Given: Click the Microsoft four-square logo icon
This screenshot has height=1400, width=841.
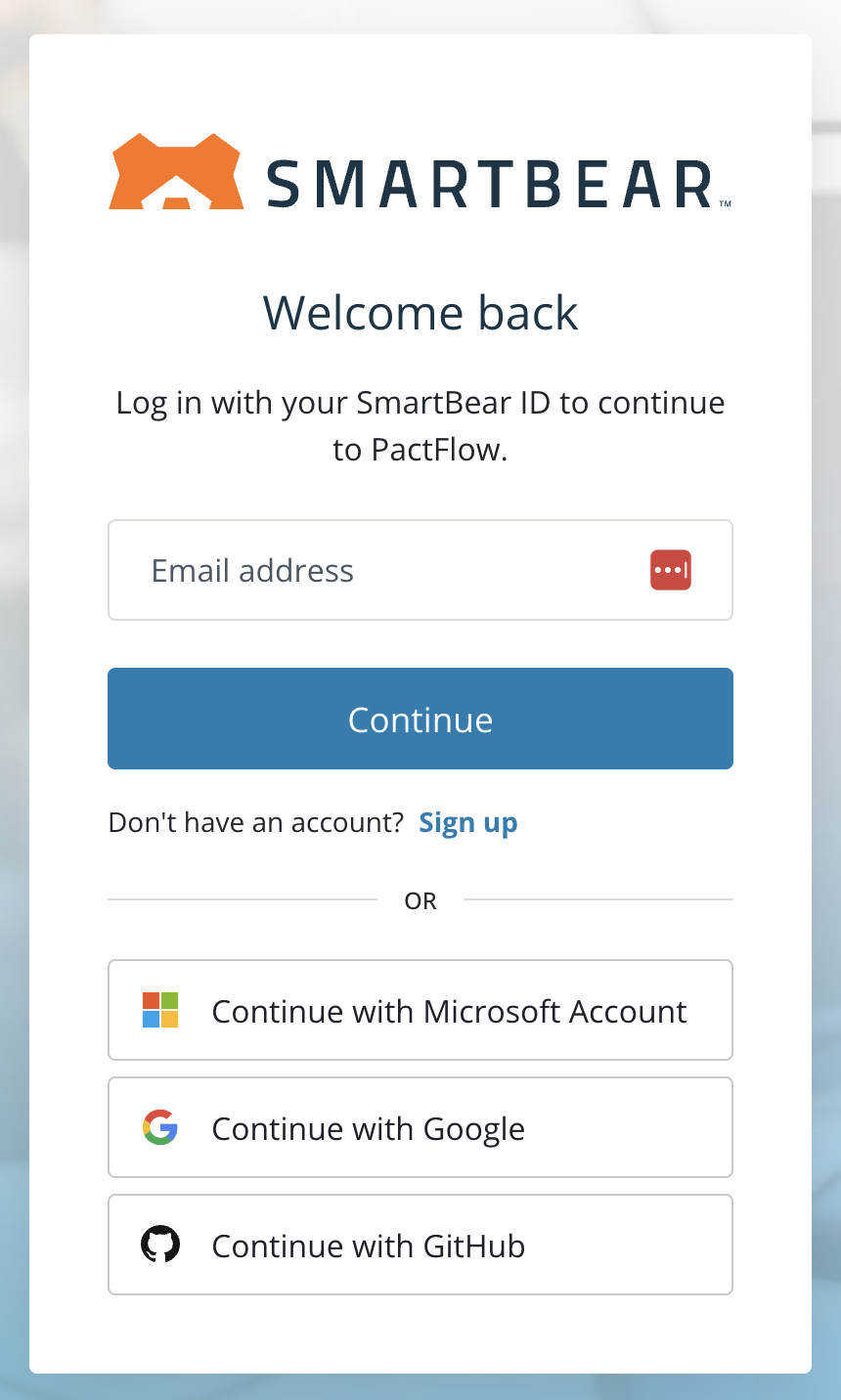Looking at the screenshot, I should click(160, 1010).
